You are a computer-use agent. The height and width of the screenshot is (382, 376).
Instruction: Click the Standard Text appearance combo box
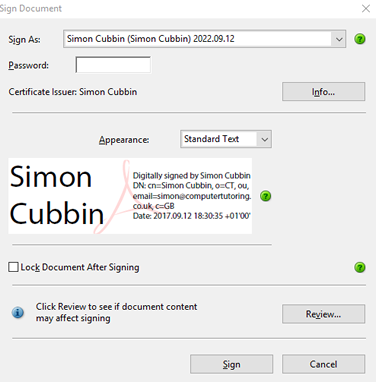coord(226,139)
